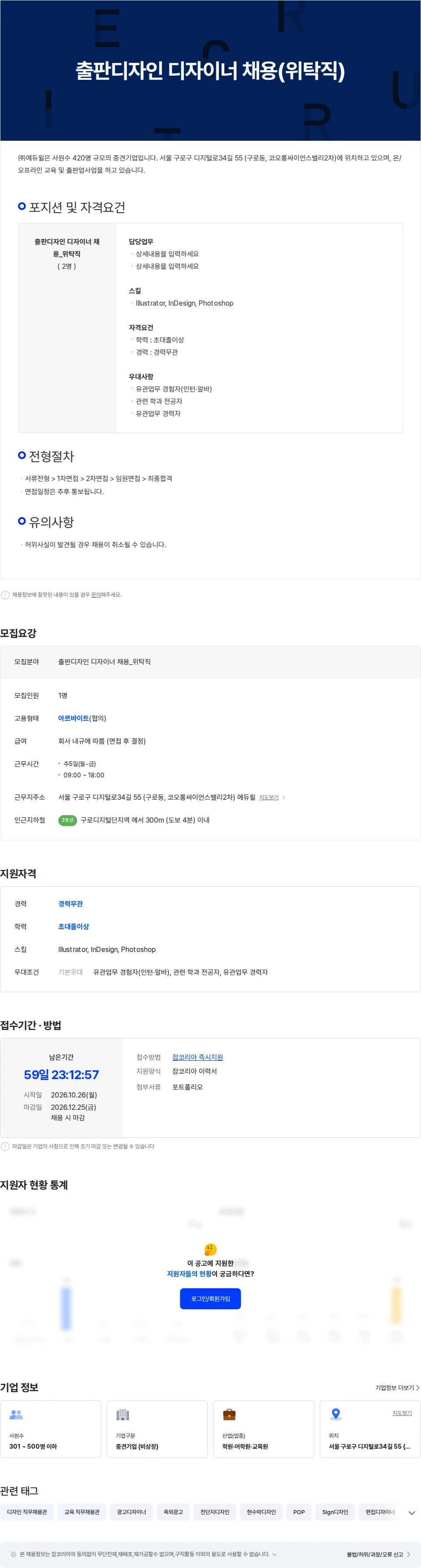Click the 지원자들의 현황 blue text
Viewport: 421px width, 1568px height.
pos(189,1274)
